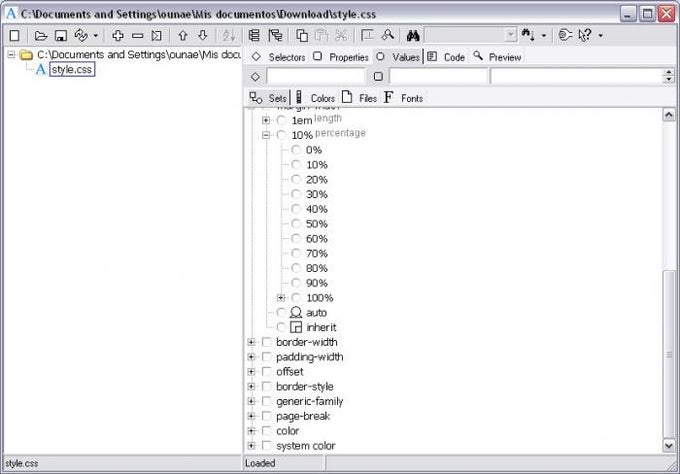680x474 pixels.
Task: Open dropdown arrow next to refresh icon
Action: tap(96, 36)
